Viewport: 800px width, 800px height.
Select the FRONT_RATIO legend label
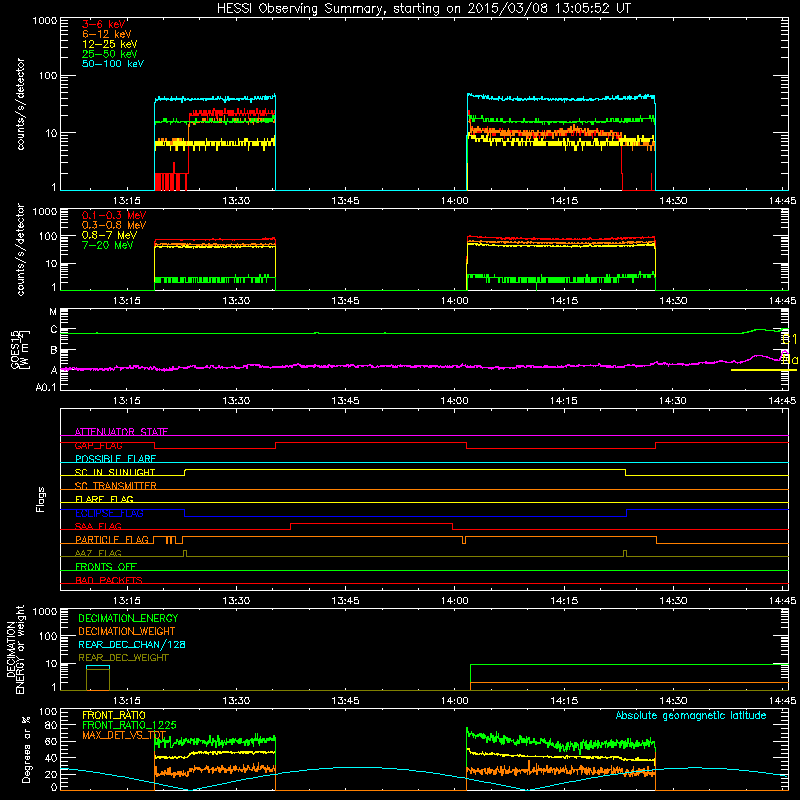114,715
